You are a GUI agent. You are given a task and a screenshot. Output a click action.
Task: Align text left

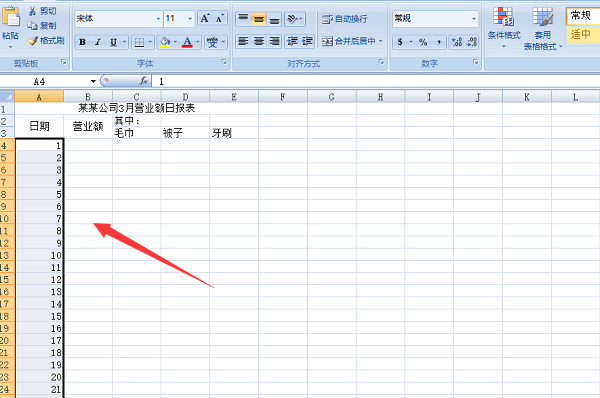tap(243, 41)
